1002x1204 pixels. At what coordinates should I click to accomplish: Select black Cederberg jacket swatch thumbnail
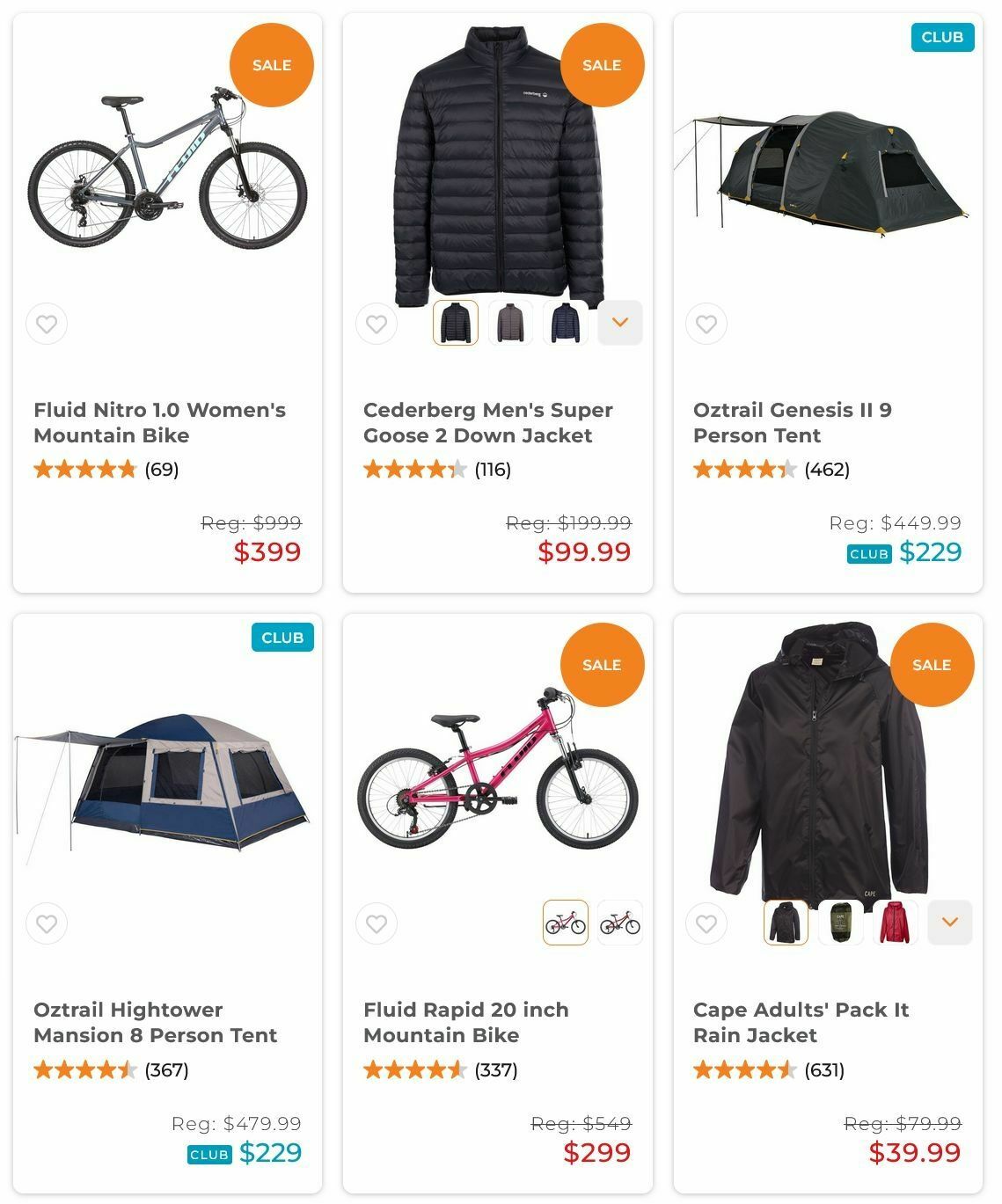click(456, 323)
